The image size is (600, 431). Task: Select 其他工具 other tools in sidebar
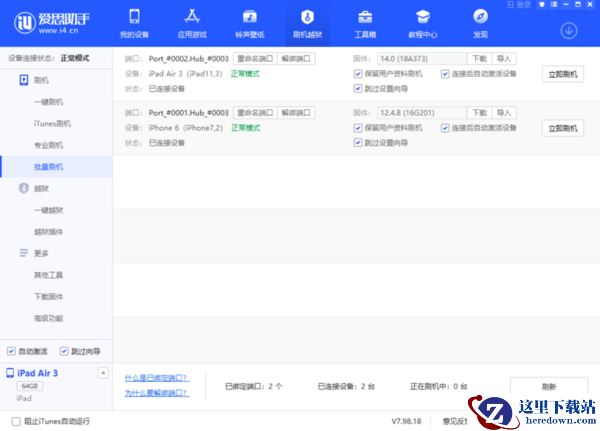pyautogui.click(x=49, y=275)
